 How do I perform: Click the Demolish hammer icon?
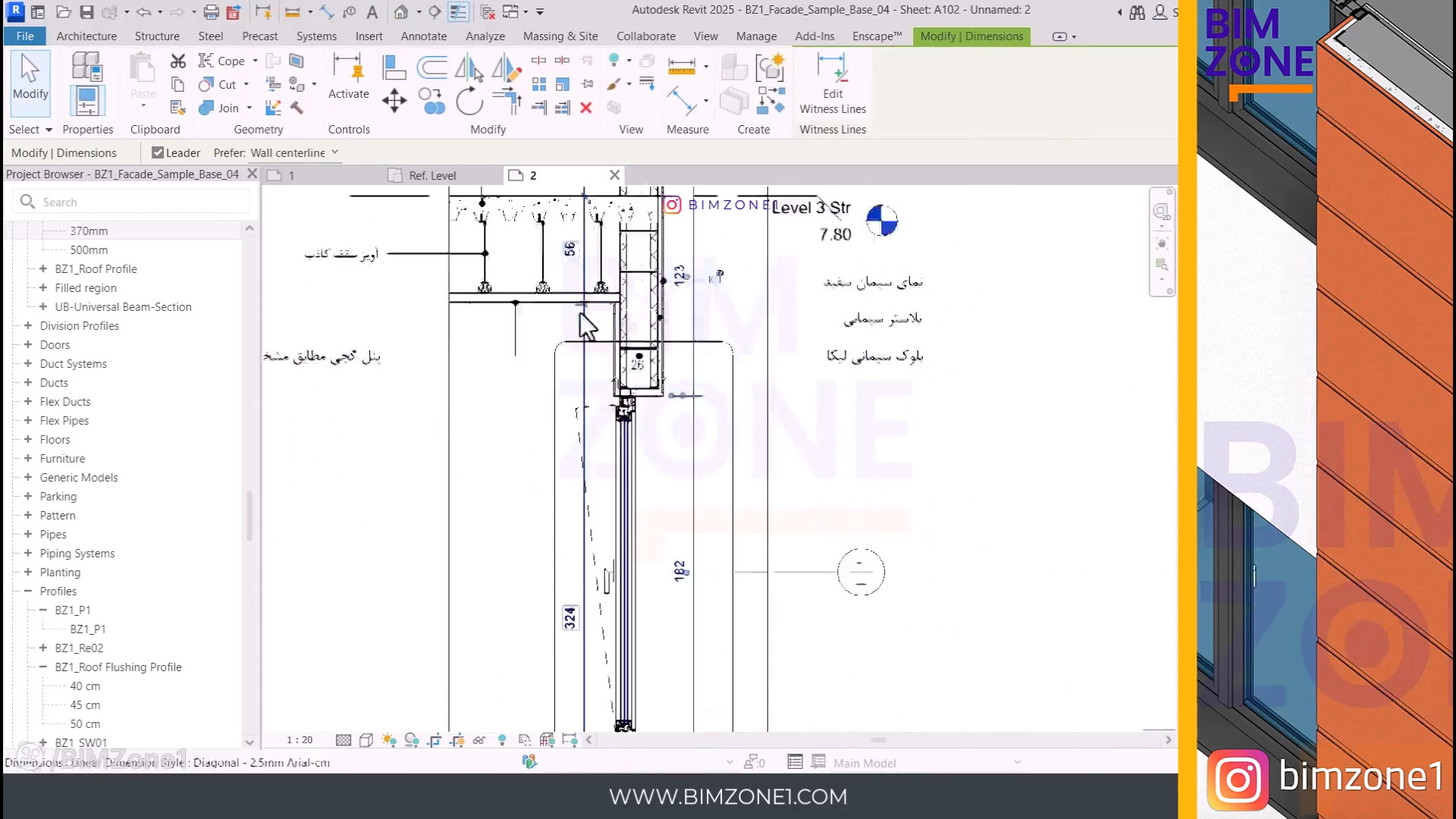[x=297, y=108]
